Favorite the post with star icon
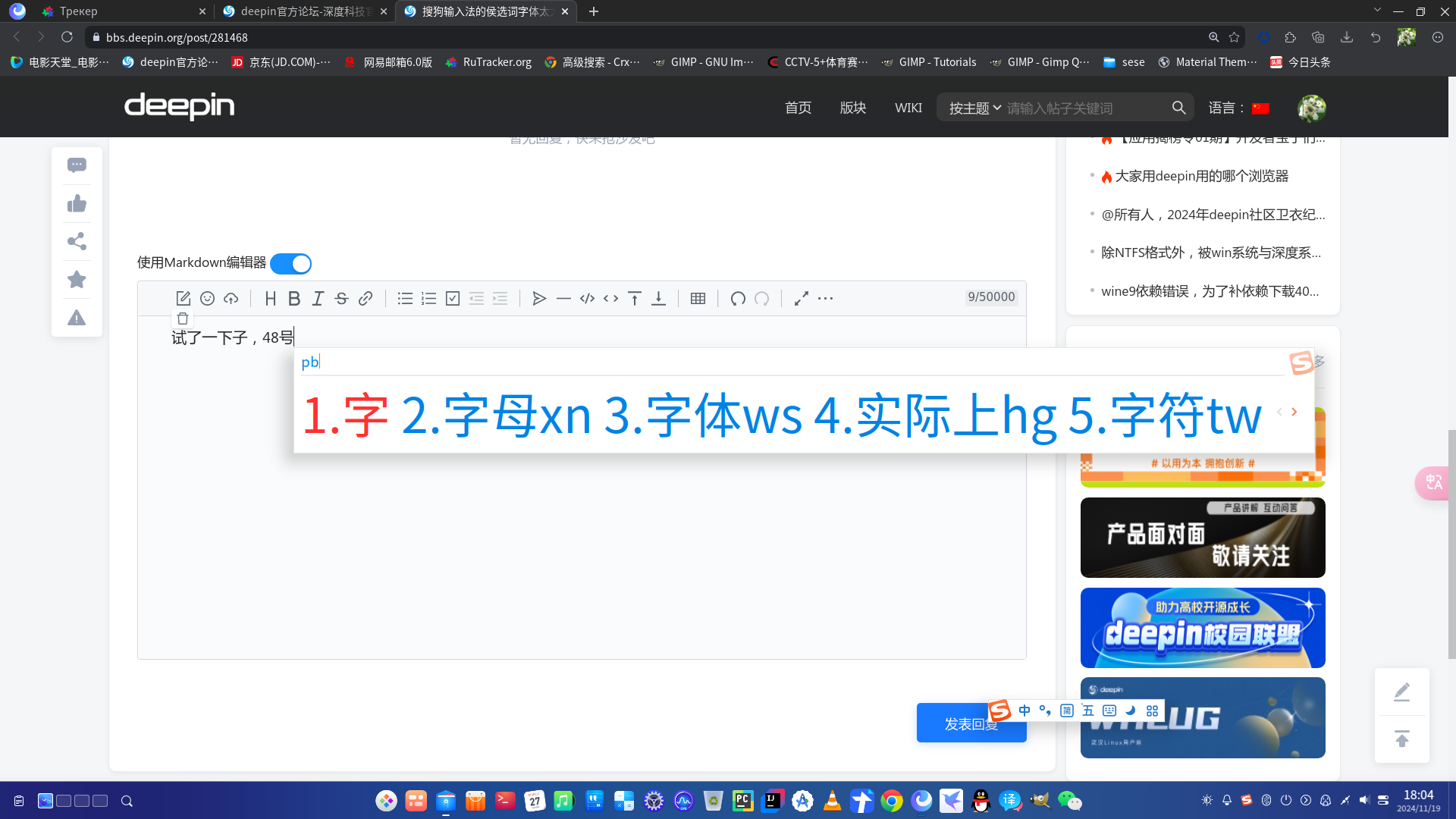Screen dimensions: 1456x819 click(x=77, y=280)
